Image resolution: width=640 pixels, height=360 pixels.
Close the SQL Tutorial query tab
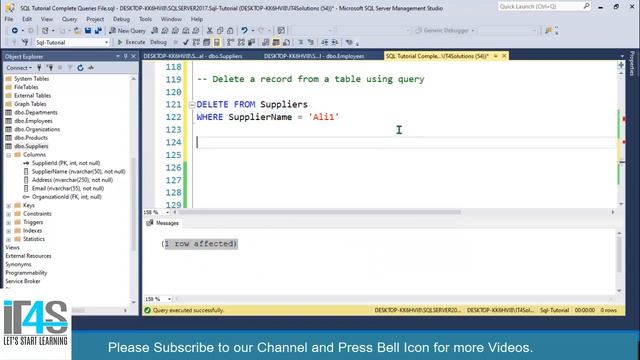coord(504,56)
